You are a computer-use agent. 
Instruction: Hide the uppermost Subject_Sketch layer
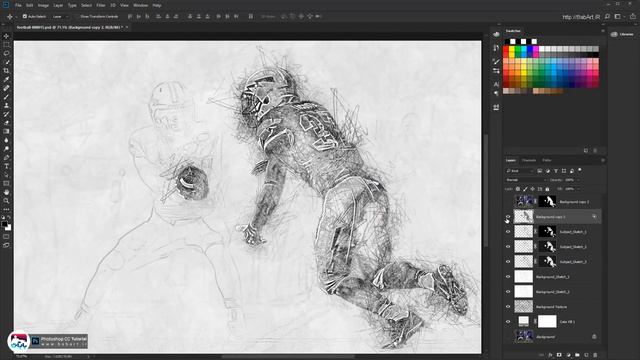508,232
